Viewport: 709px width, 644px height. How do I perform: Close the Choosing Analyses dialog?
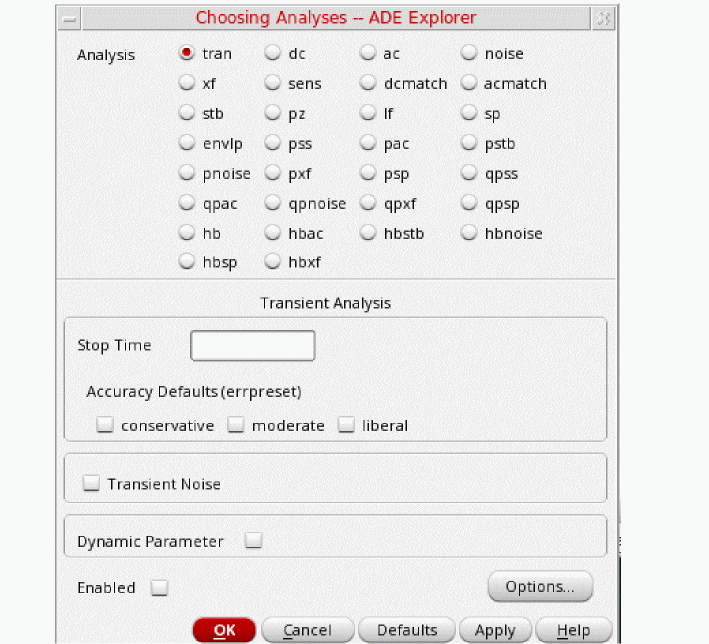click(604, 19)
